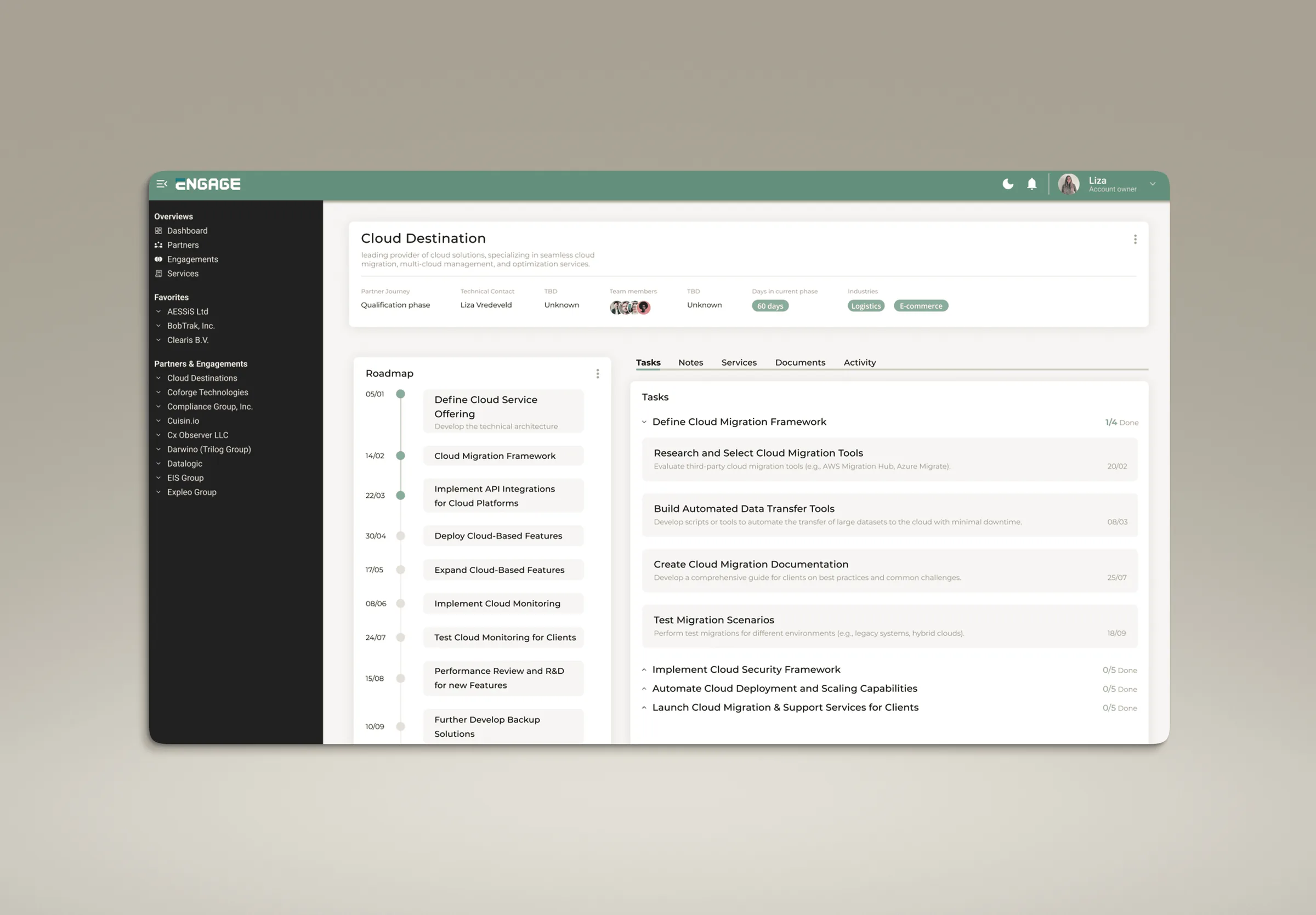Open Cloud Destination card options menu

(x=1135, y=240)
